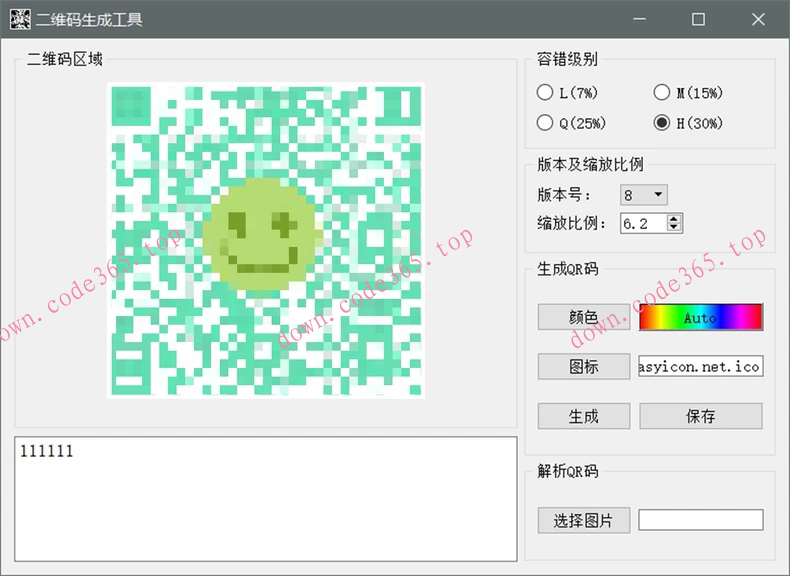Viewport: 790px width, 576px height.
Task: Click the 图标 button
Action: [x=584, y=366]
